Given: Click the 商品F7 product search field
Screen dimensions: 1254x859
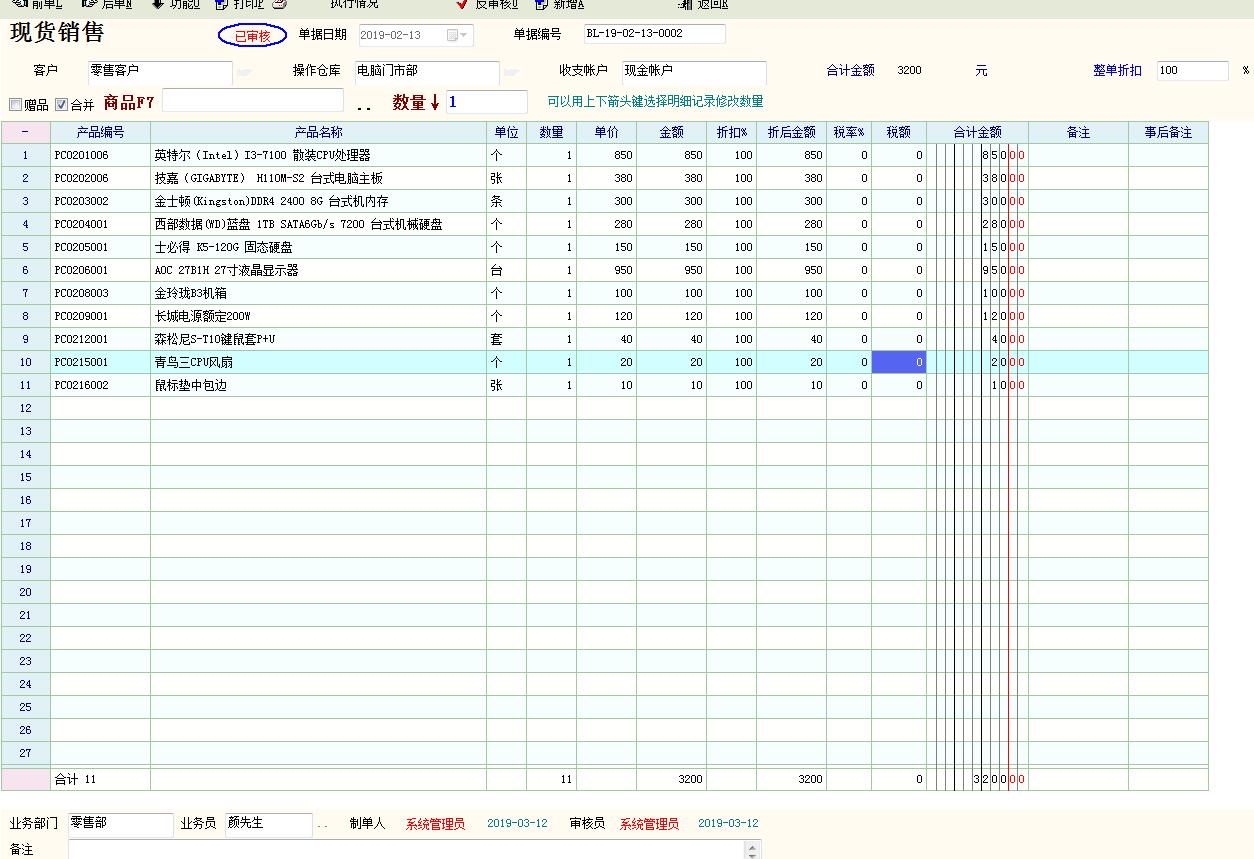Looking at the screenshot, I should [252, 101].
